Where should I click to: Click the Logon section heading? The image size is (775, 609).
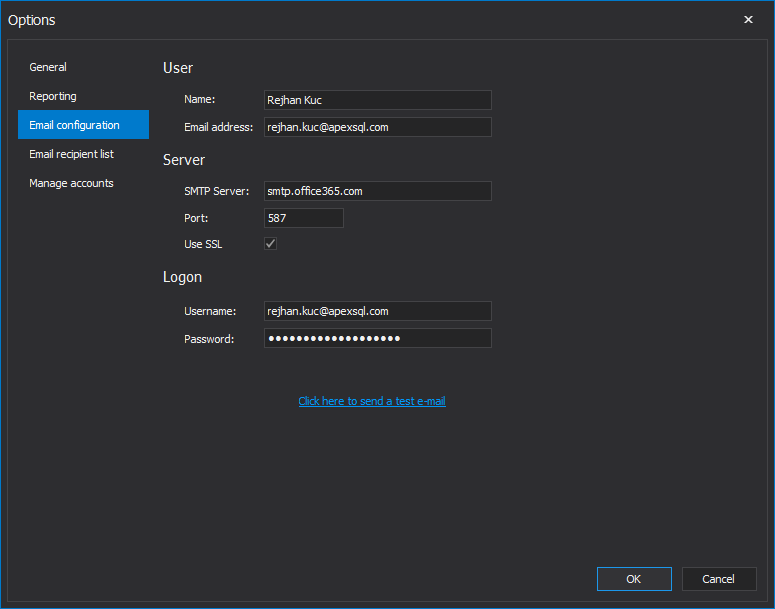pyautogui.click(x=182, y=277)
